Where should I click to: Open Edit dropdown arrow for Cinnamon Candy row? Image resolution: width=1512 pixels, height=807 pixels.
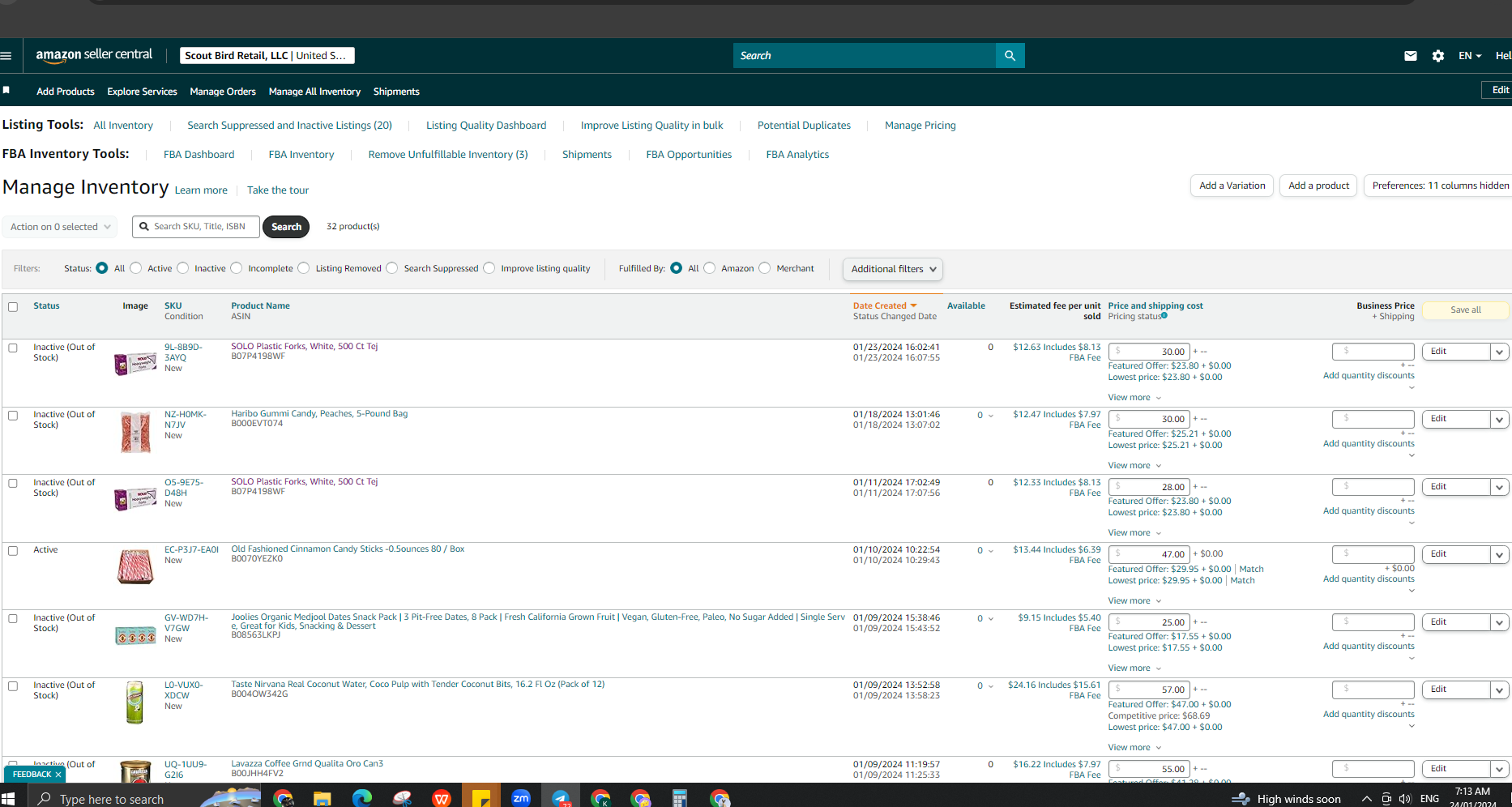pos(1500,554)
